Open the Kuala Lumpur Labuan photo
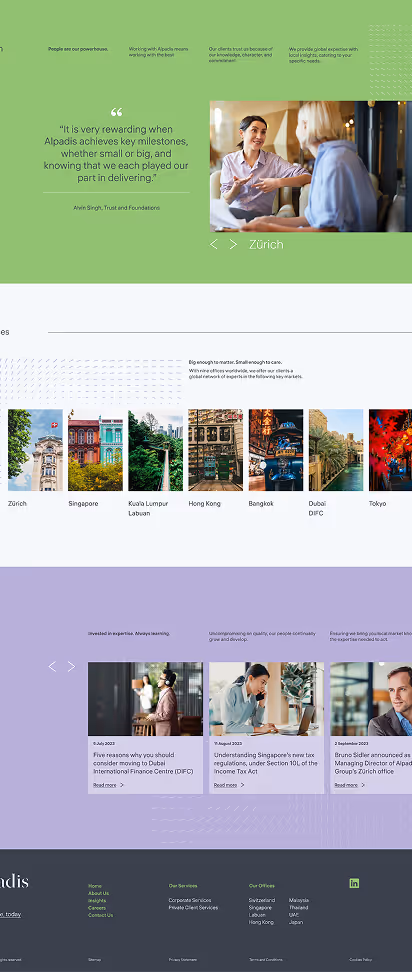The image size is (412, 972). tap(156, 450)
